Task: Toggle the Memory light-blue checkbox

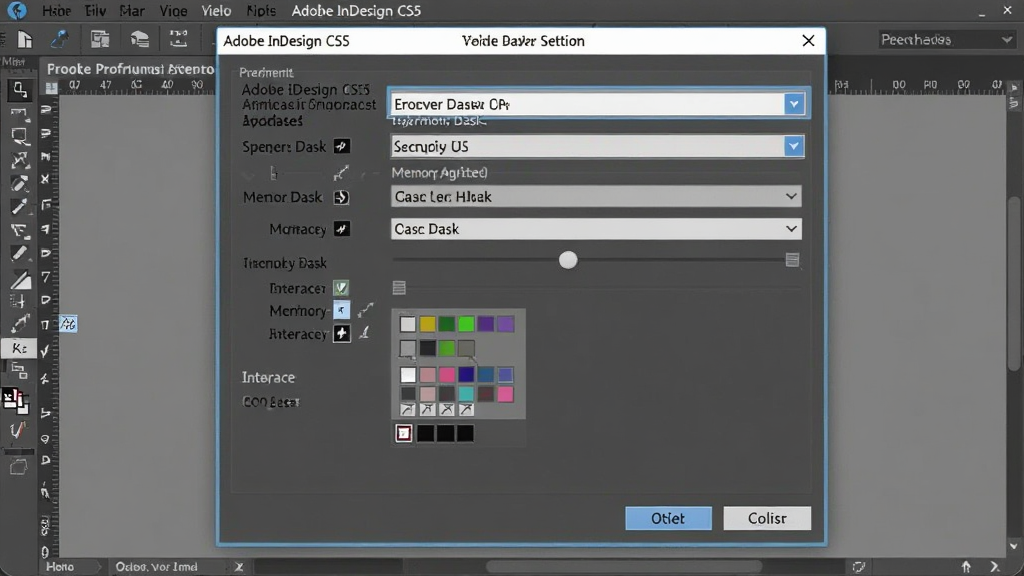Action: point(341,310)
